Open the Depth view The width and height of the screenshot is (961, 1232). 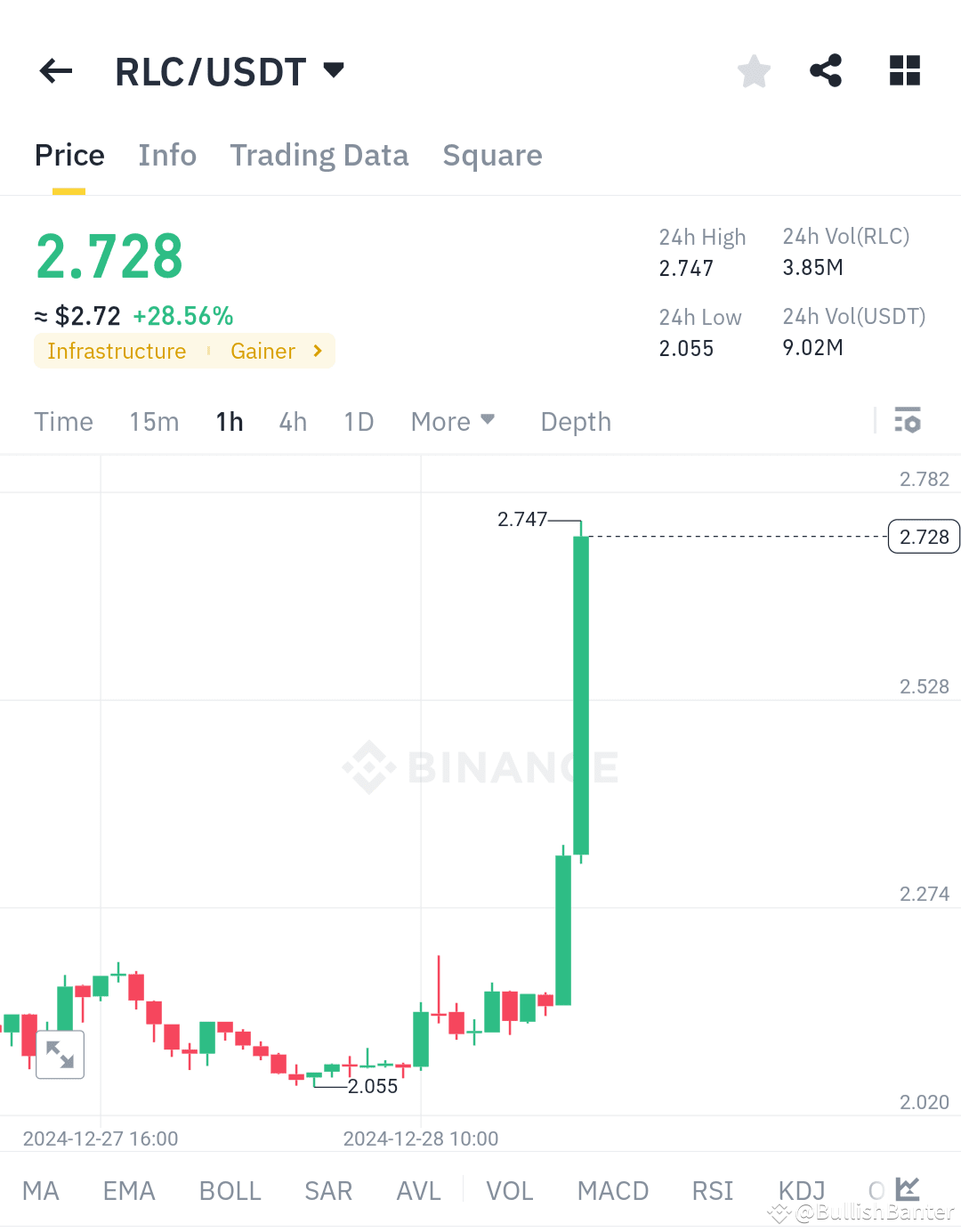click(x=575, y=420)
